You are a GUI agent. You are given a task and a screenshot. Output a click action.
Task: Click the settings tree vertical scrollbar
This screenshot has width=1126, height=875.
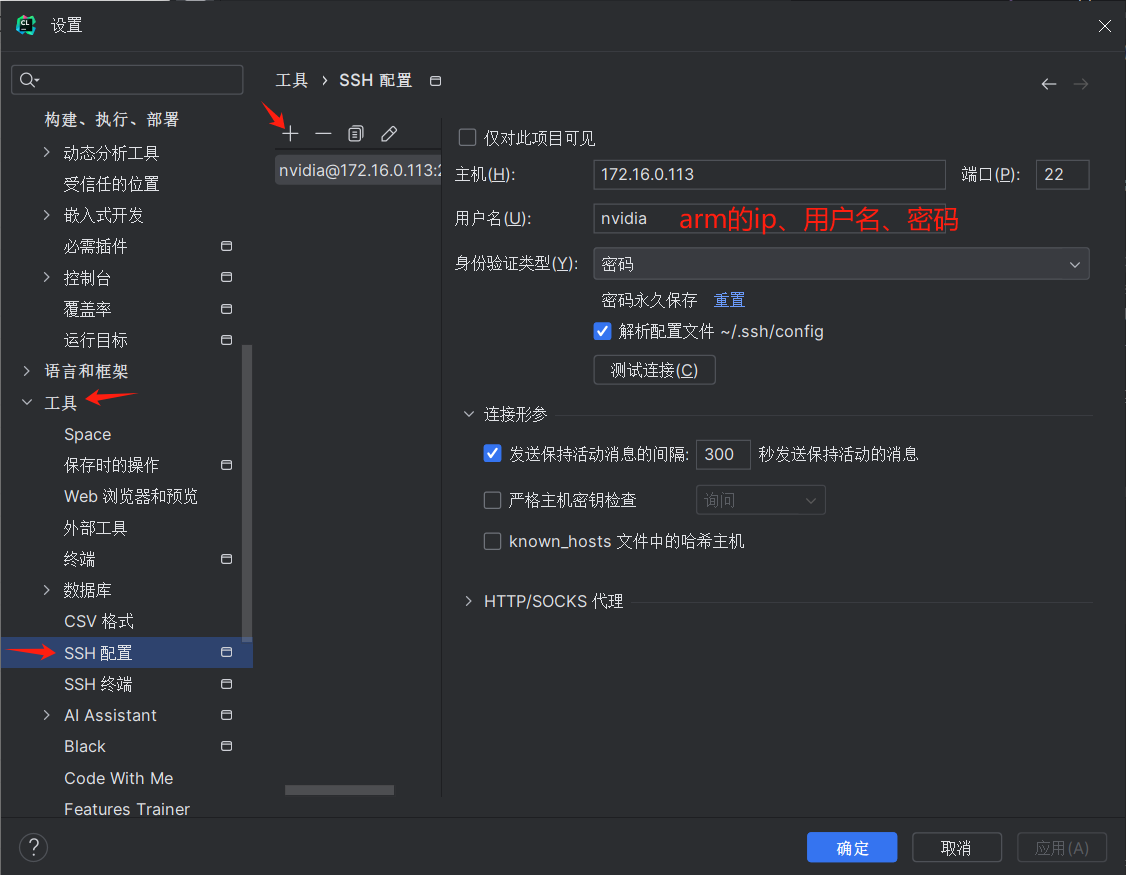tap(247, 493)
